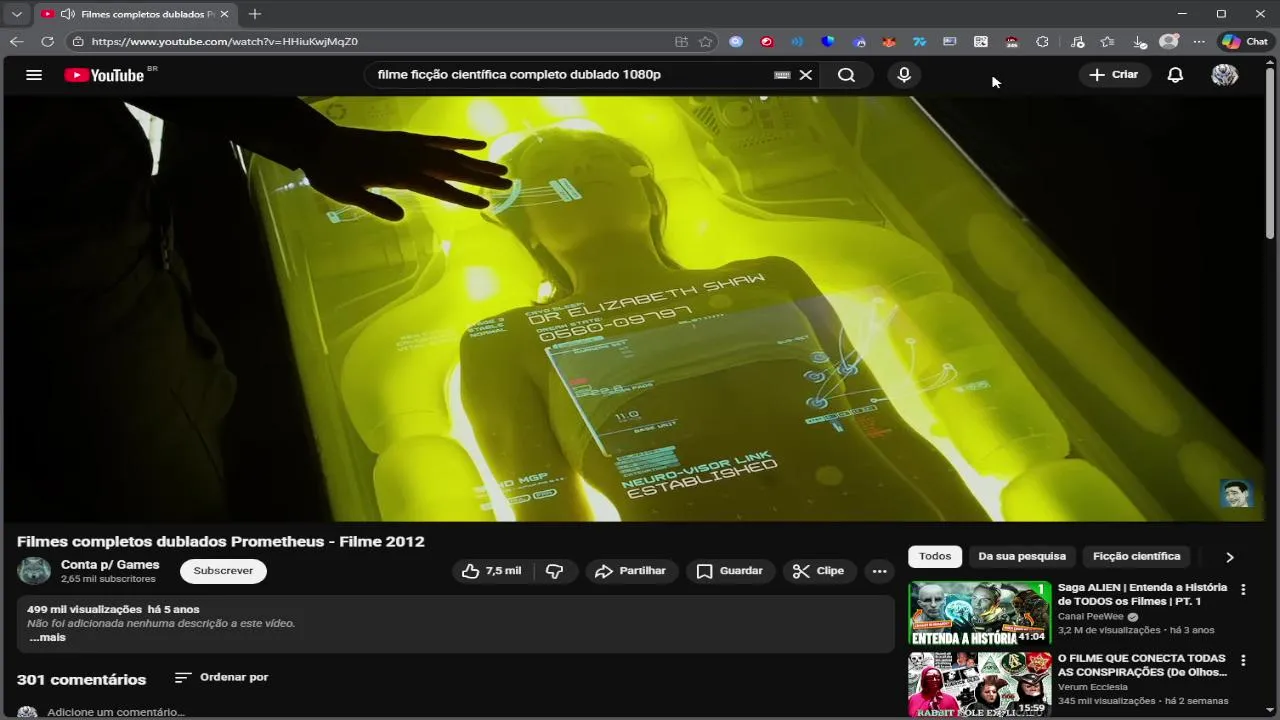
Task: Open the YouTube guide hamburger menu
Action: (34, 75)
